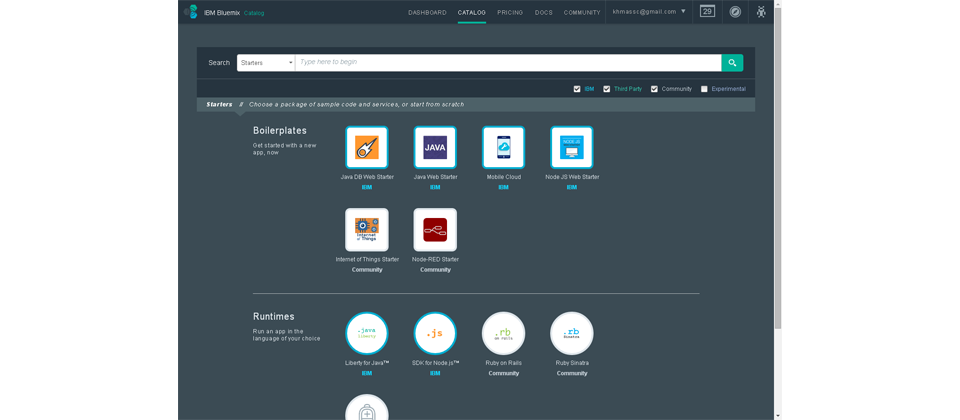Click the Java Web Starter label

pos(435,177)
